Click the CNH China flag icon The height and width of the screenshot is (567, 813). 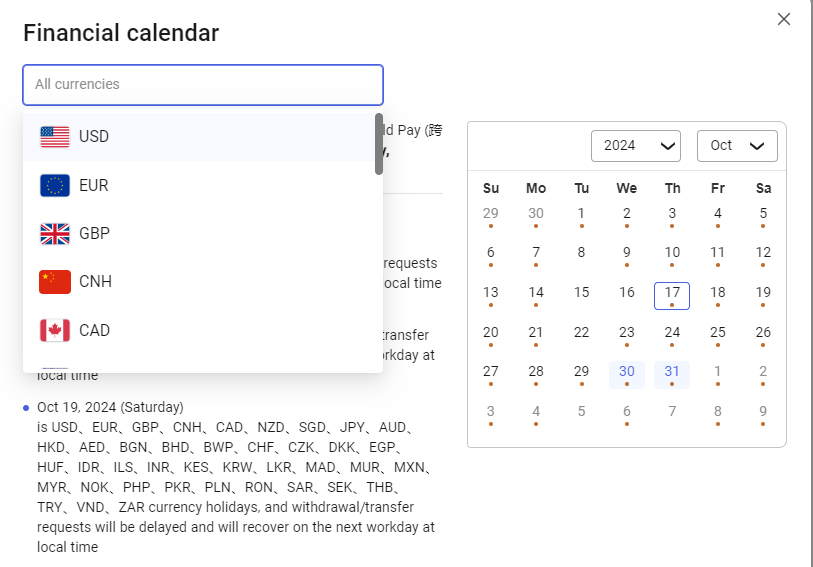(55, 282)
